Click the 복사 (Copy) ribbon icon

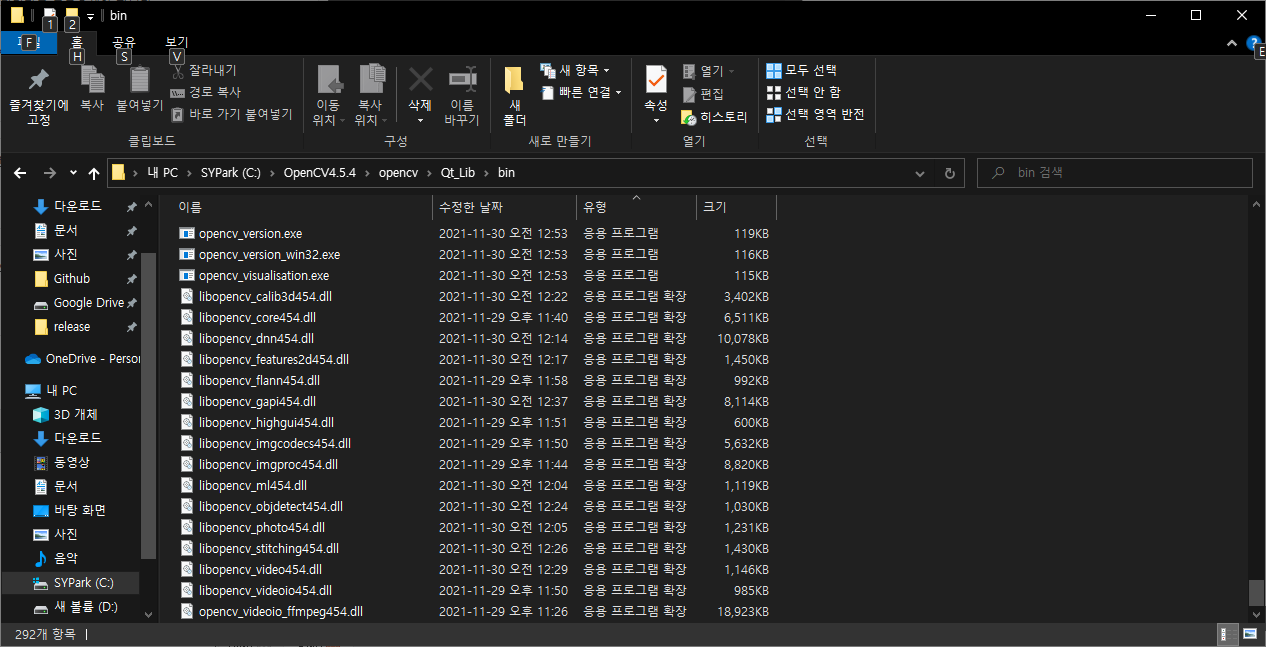(92, 88)
